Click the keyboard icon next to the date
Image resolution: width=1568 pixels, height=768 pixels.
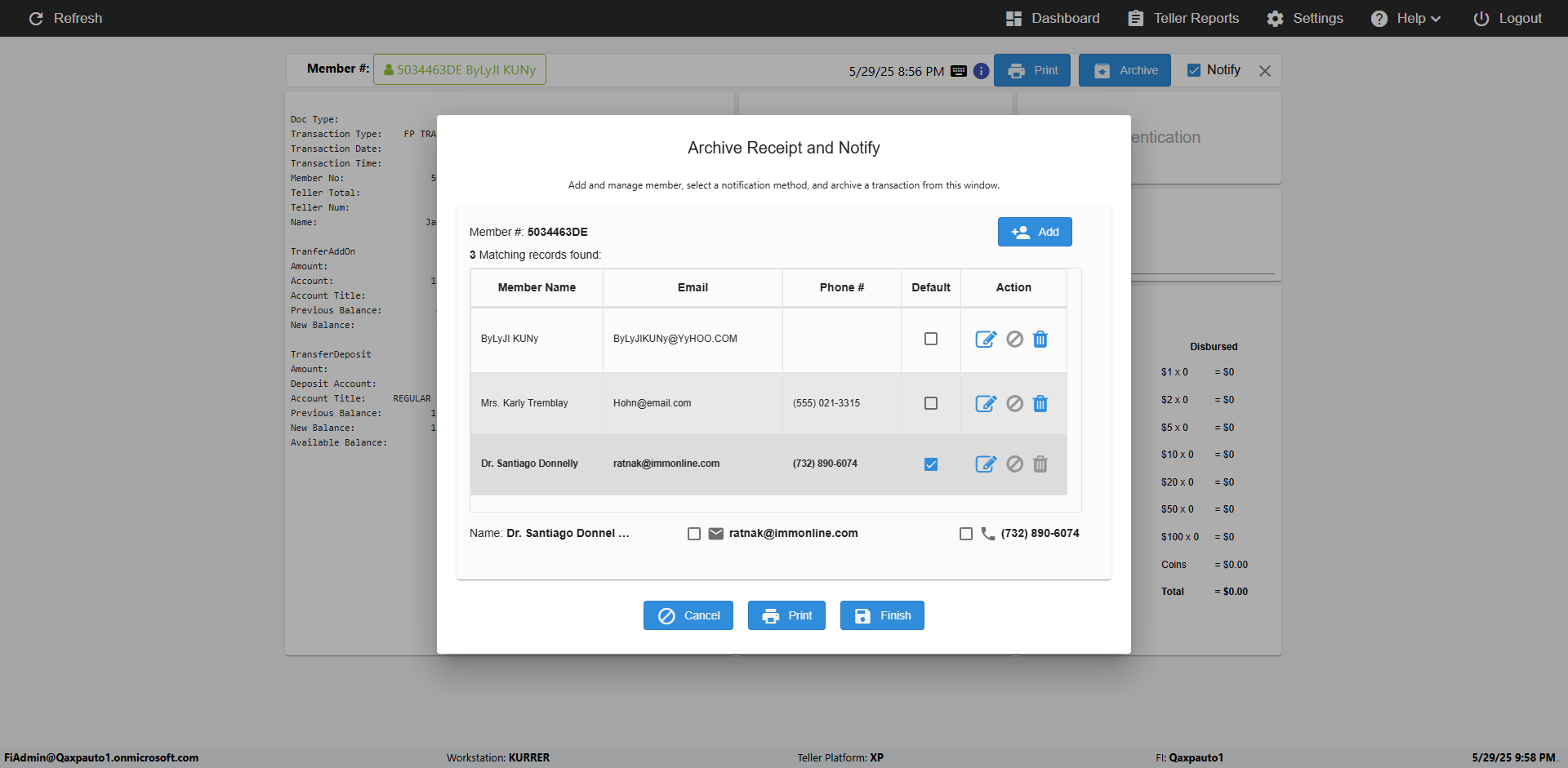pyautogui.click(x=959, y=71)
